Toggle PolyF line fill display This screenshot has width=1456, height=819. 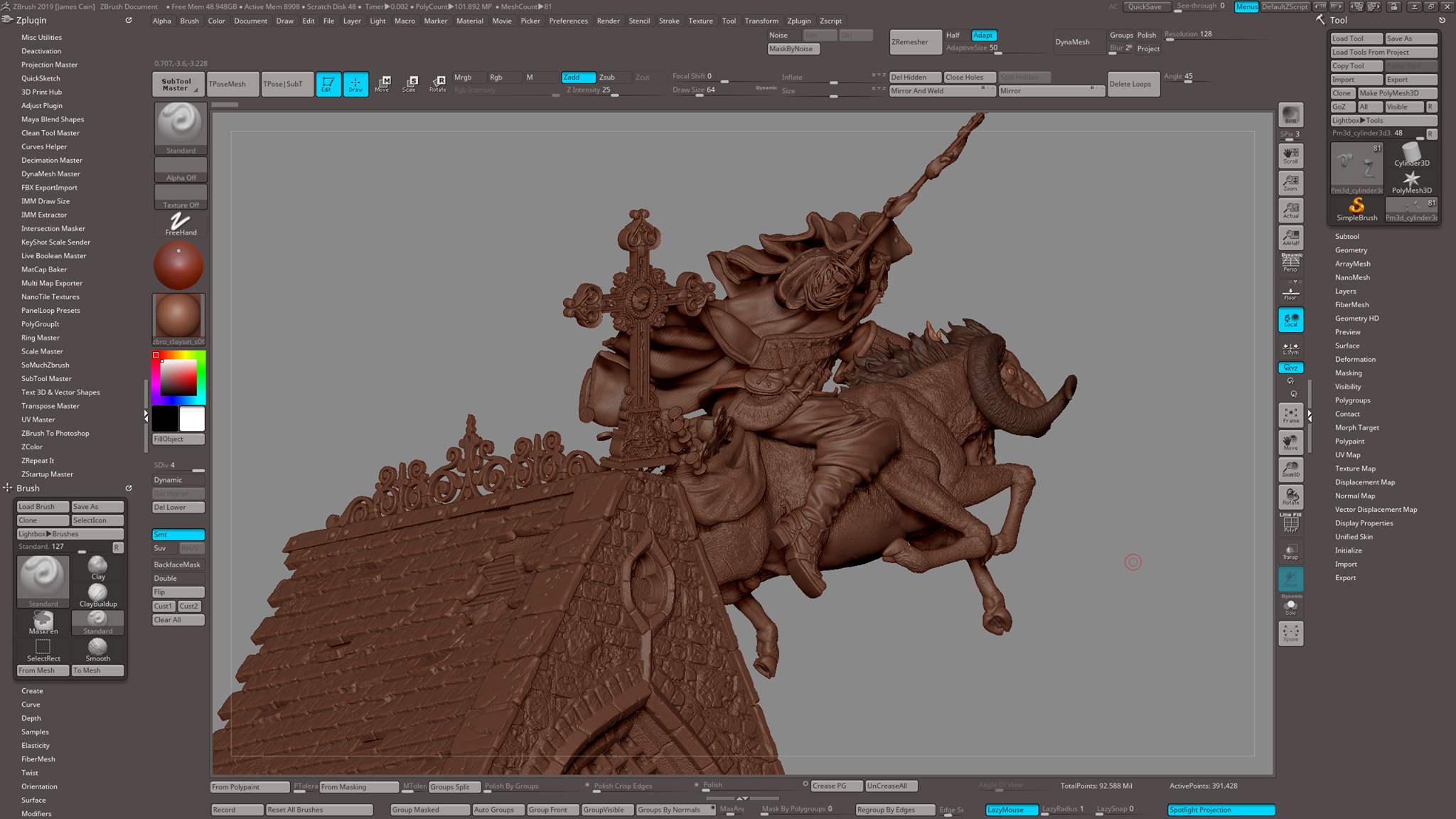click(x=1290, y=523)
